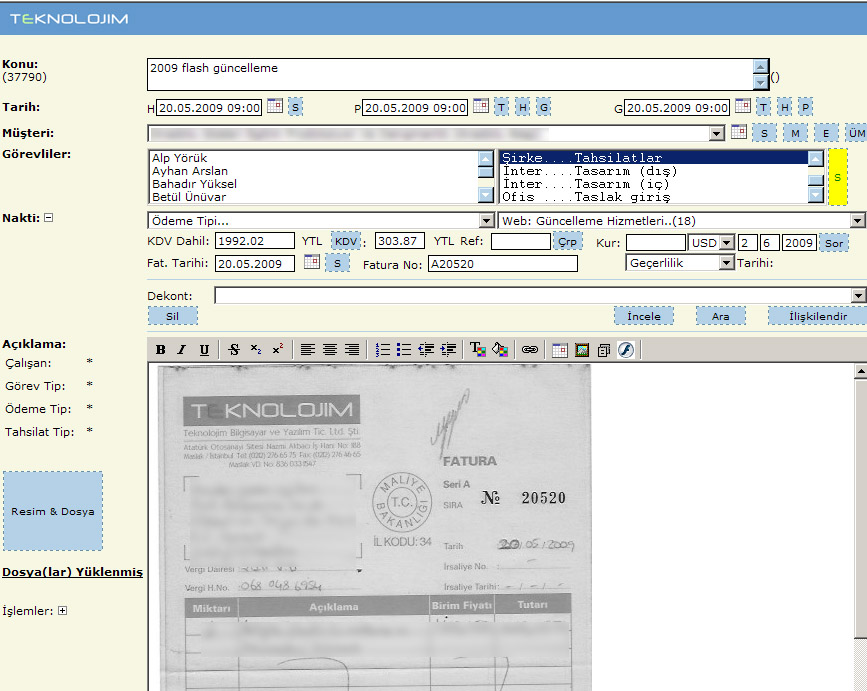
Task: Open text color picker
Action: (478, 350)
